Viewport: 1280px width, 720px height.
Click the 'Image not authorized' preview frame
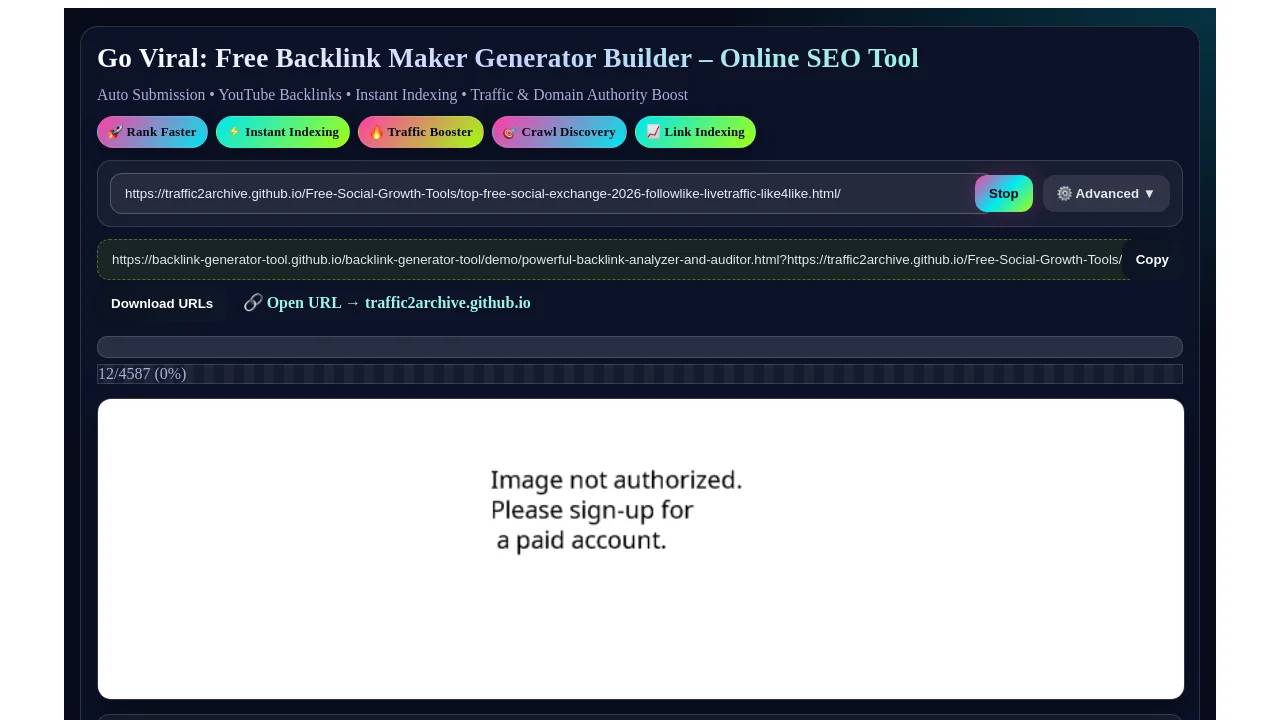tap(641, 549)
